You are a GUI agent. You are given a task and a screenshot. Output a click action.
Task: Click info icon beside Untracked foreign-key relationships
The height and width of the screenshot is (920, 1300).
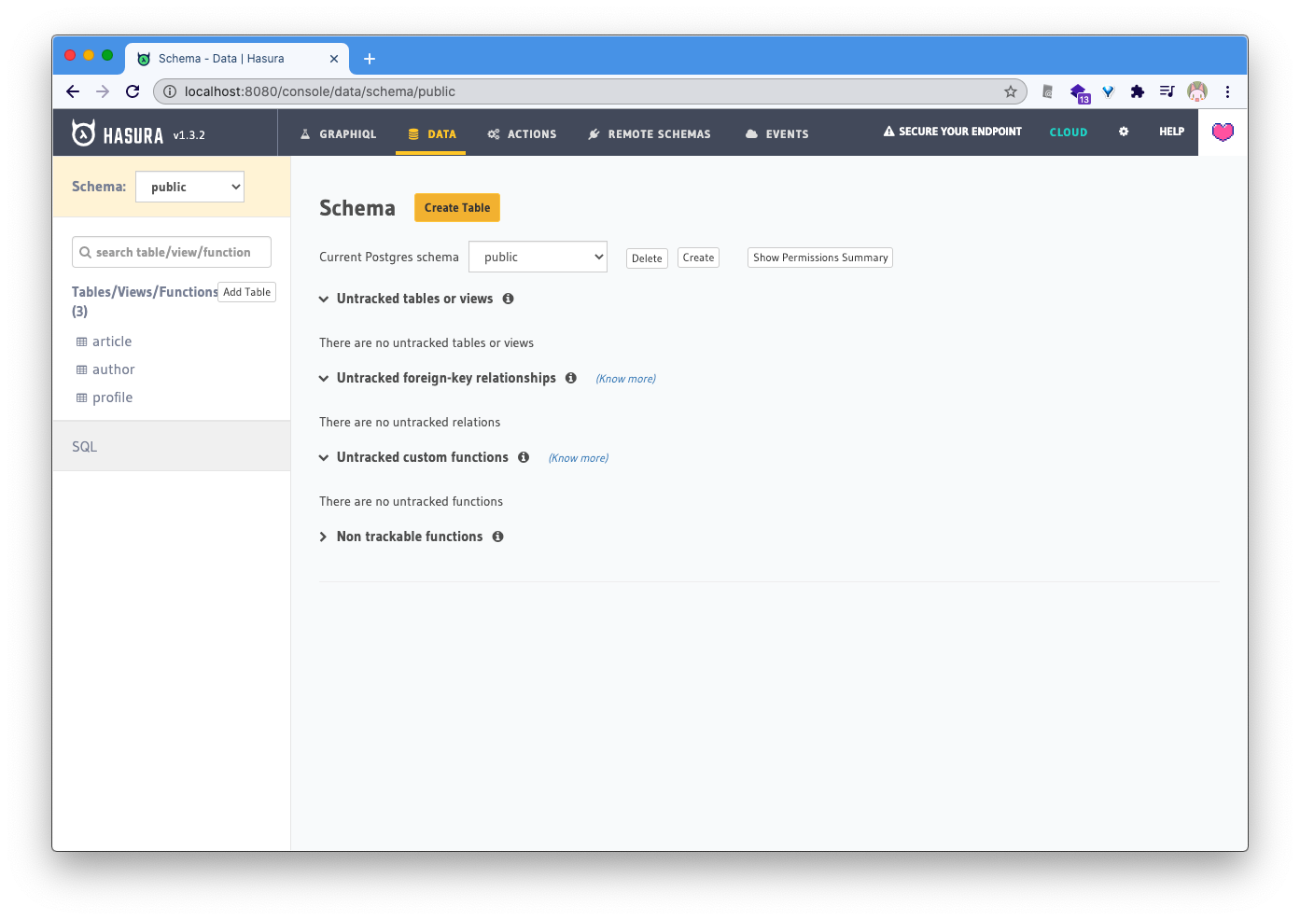[x=571, y=378]
